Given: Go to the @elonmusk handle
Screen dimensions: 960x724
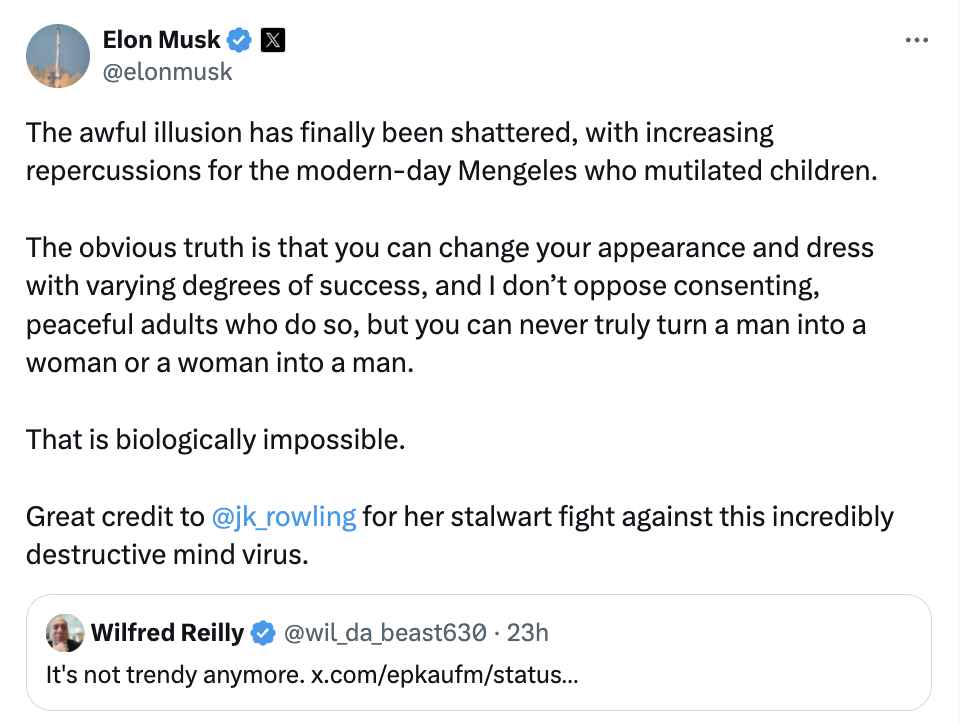Looking at the screenshot, I should point(167,71).
